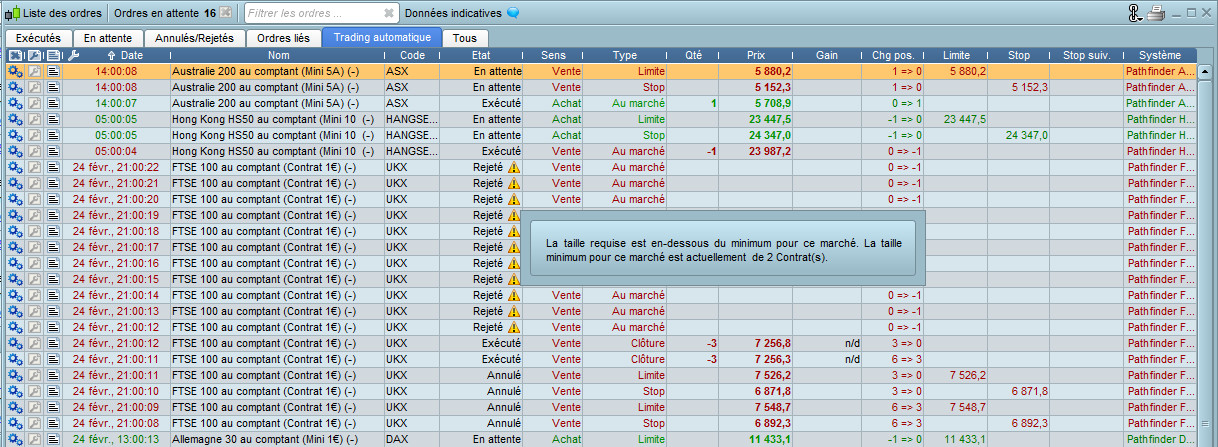The image size is (1218, 447).
Task: Click the warning icon on the 21:00:20 row
Action: (x=514, y=200)
